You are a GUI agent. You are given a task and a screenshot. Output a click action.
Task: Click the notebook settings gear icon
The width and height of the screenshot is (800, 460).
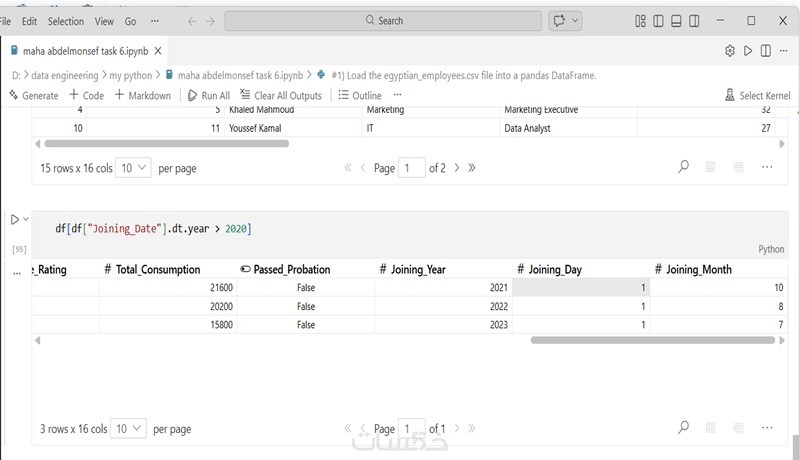(729, 50)
